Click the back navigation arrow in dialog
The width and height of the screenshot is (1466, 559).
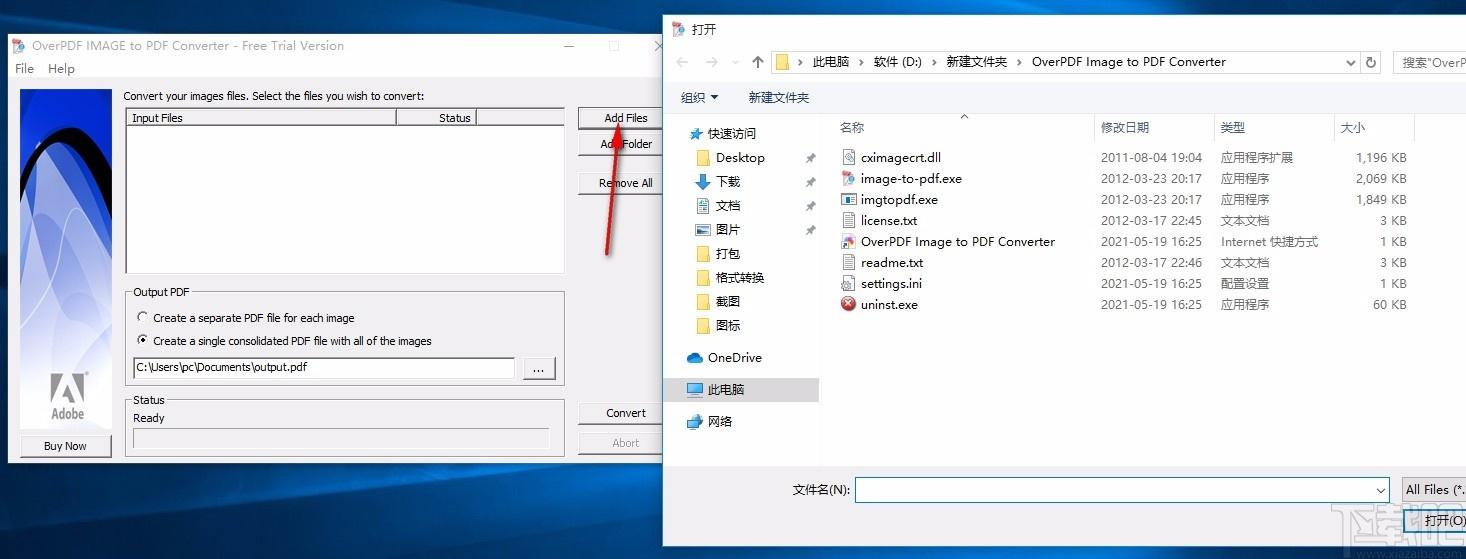[x=682, y=62]
